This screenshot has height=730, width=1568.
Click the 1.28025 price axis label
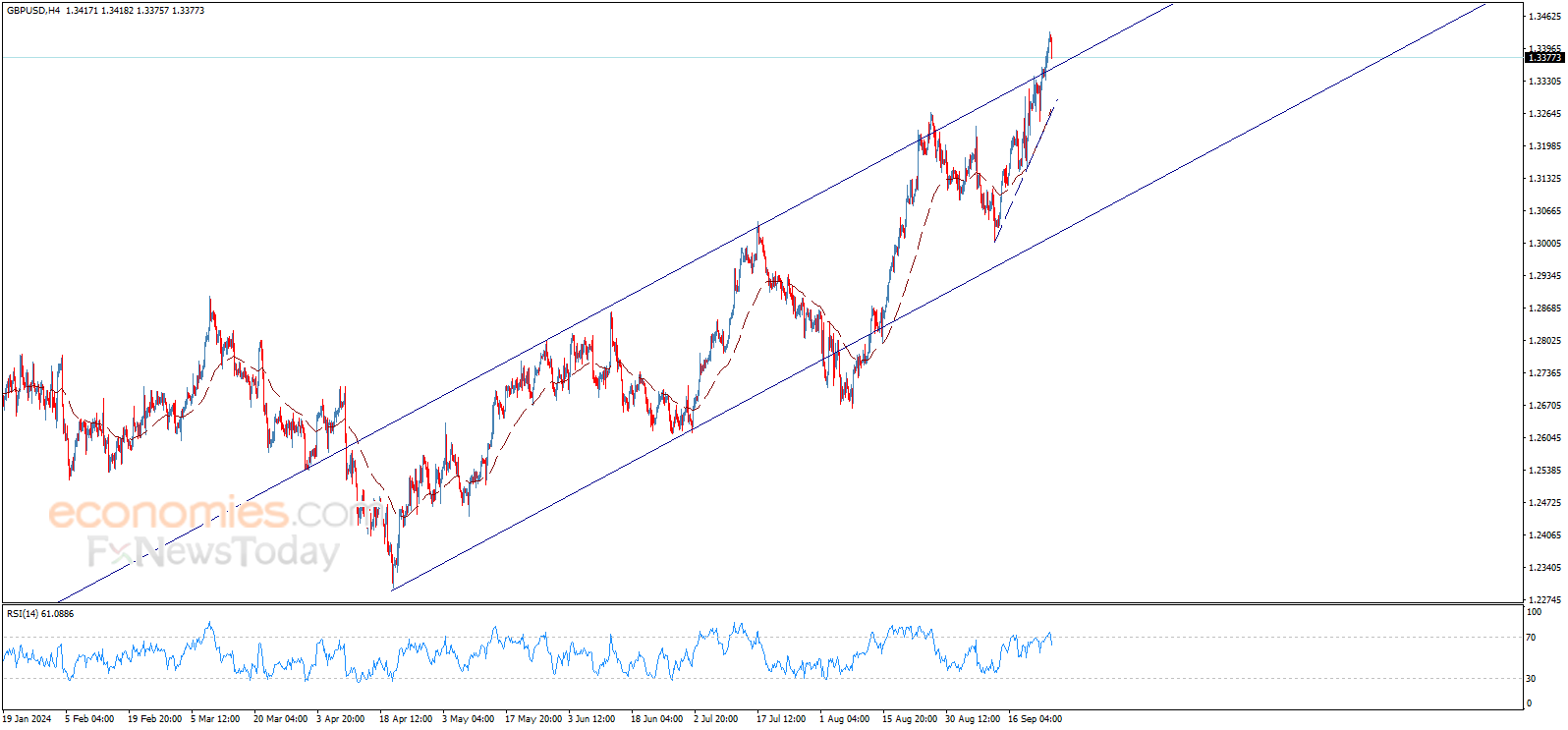click(1544, 341)
